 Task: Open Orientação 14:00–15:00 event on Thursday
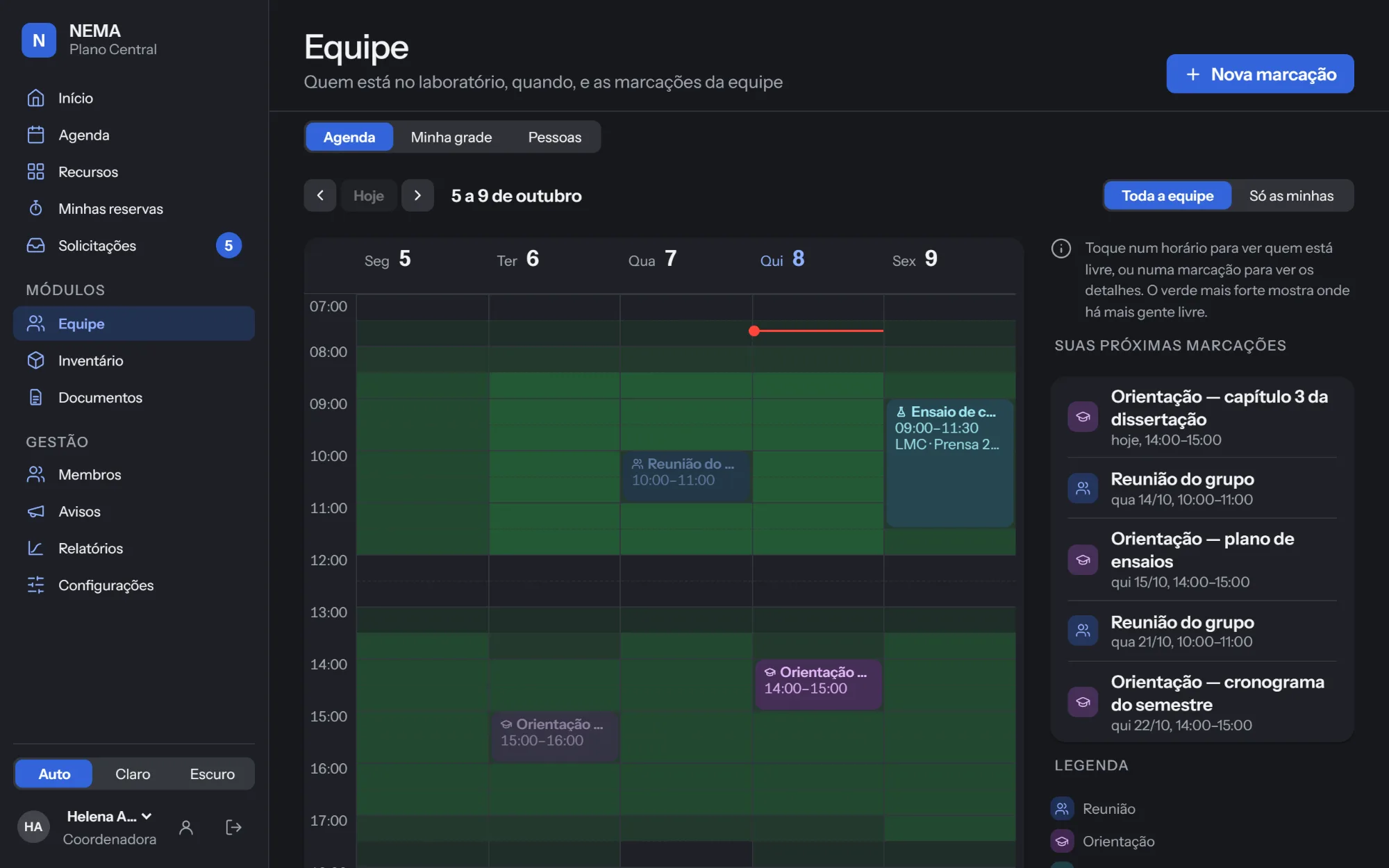coord(818,684)
